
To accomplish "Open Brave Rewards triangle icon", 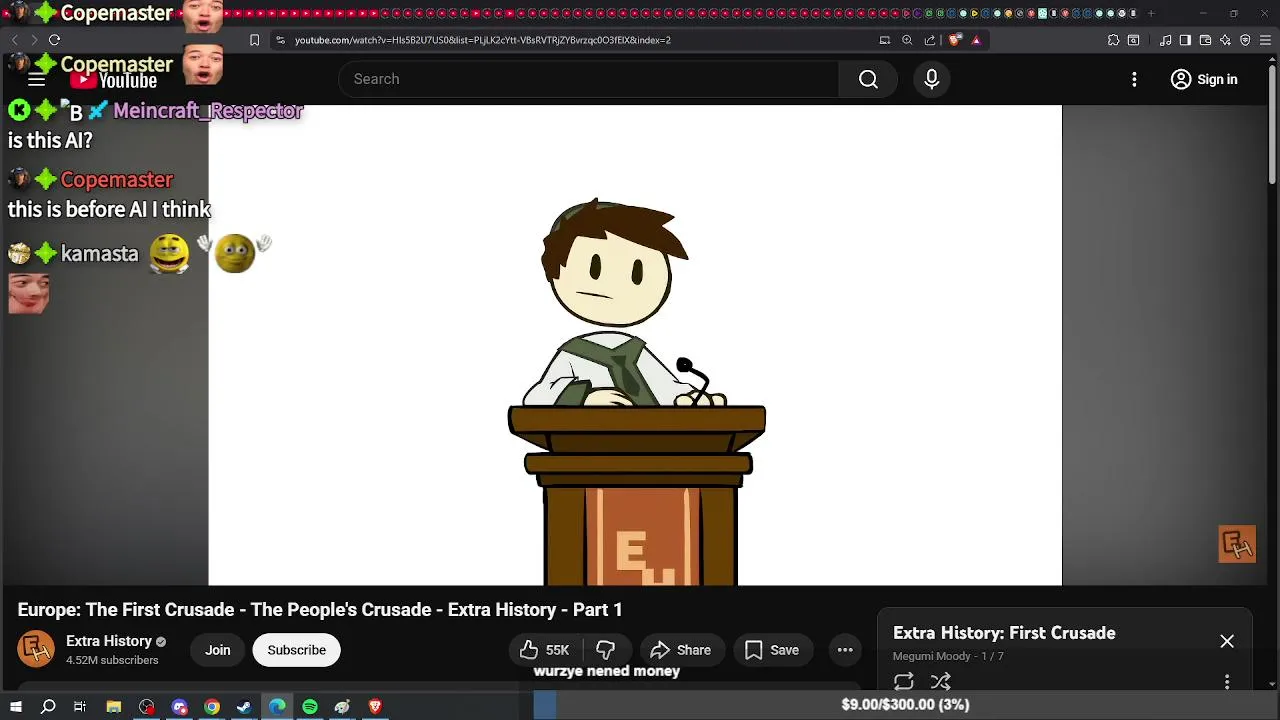I will (976, 40).
